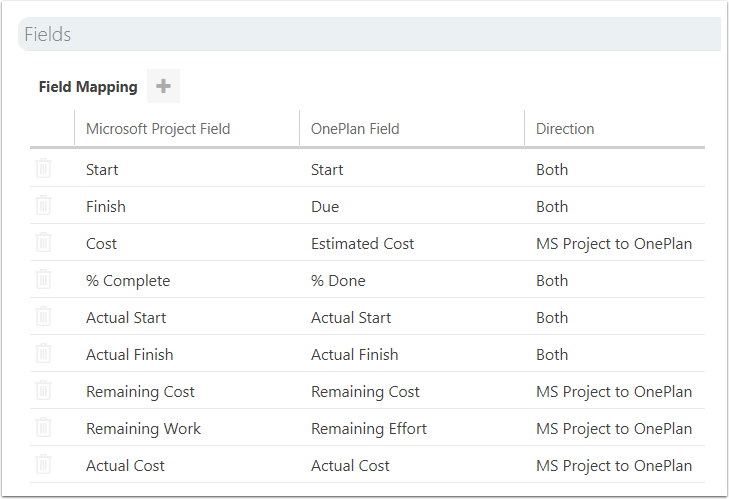Click the Direction column header
This screenshot has width=729, height=499.
click(x=565, y=129)
